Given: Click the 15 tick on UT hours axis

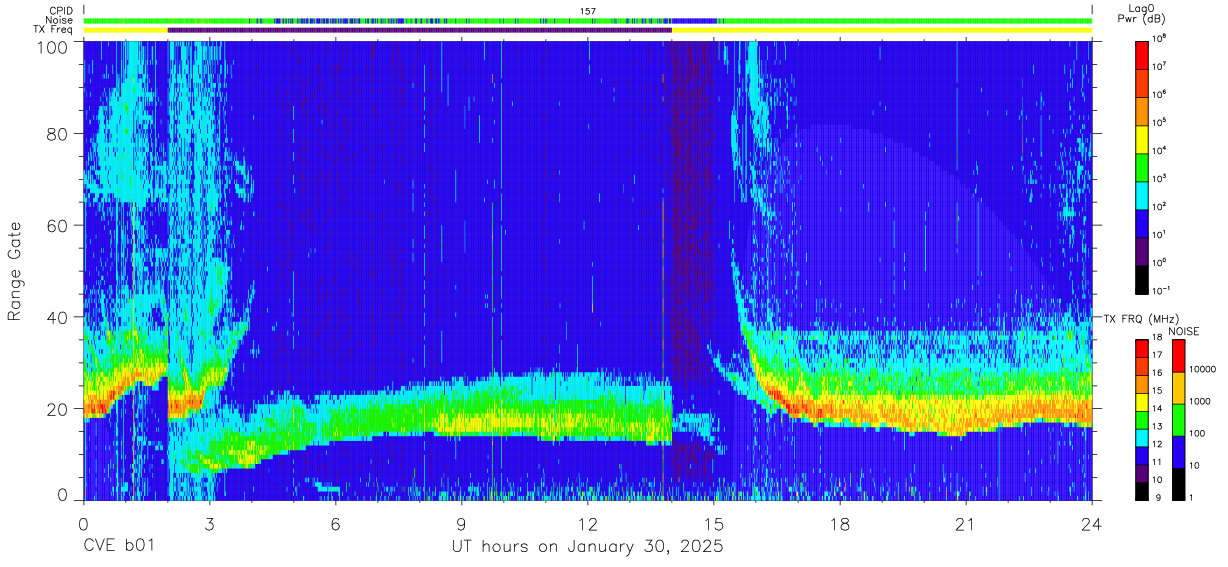Looking at the screenshot, I should 714,524.
